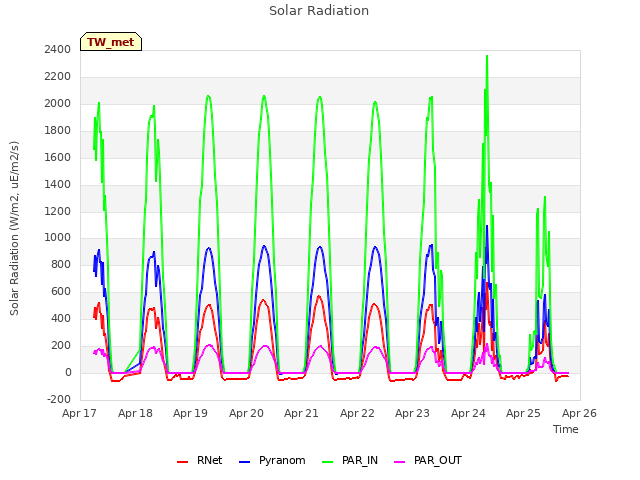
Task: Click the green PAR_IN legend swatch
Action: click(x=328, y=462)
